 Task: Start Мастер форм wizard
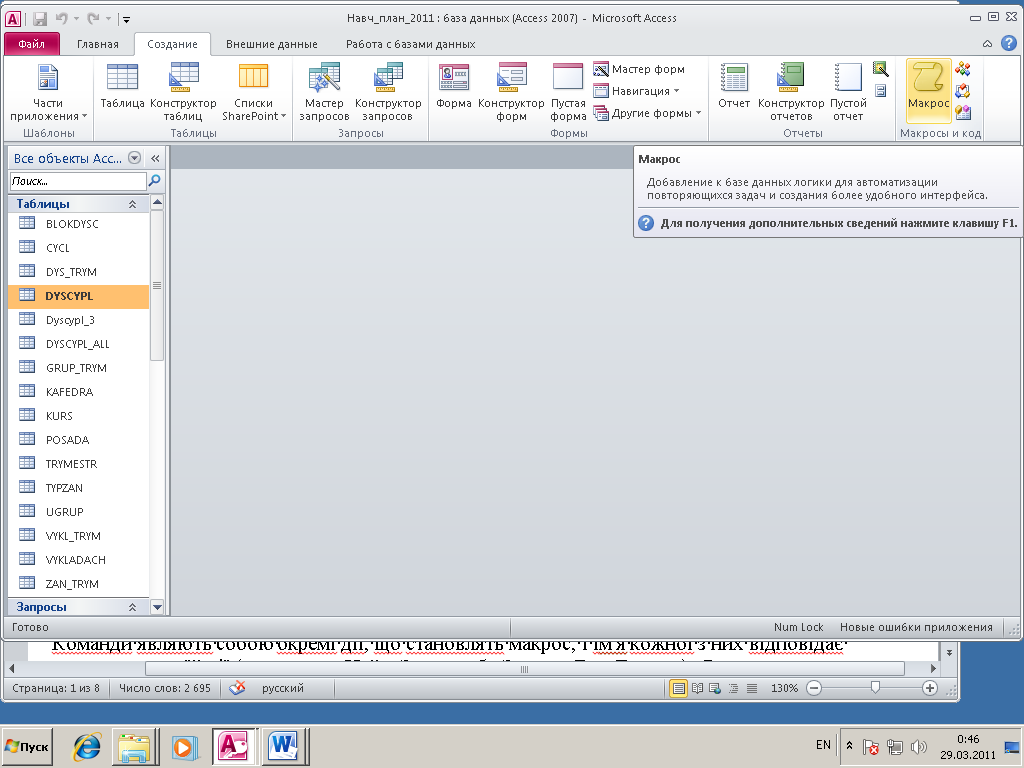pos(639,69)
